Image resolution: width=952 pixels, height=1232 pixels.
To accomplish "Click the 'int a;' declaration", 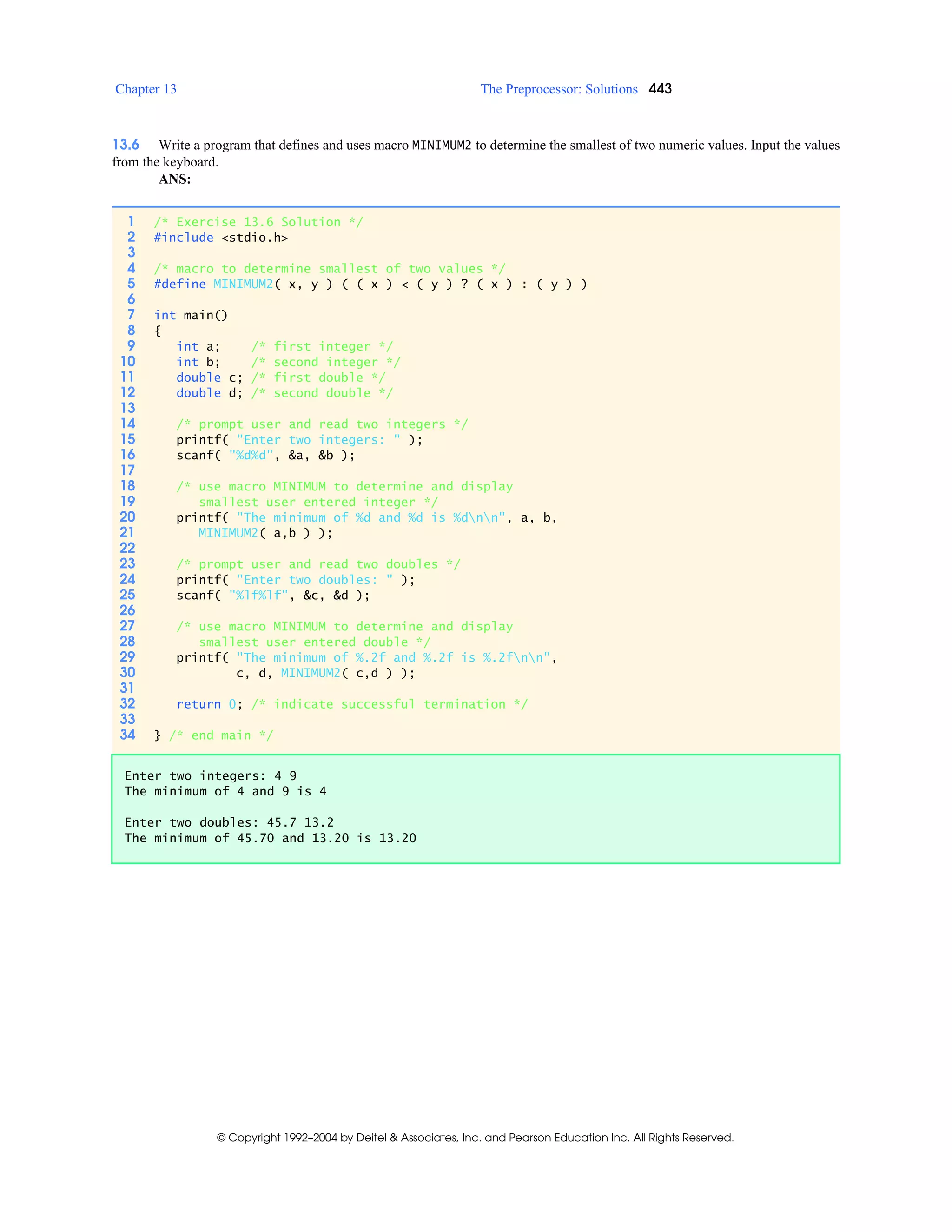I will click(x=198, y=346).
